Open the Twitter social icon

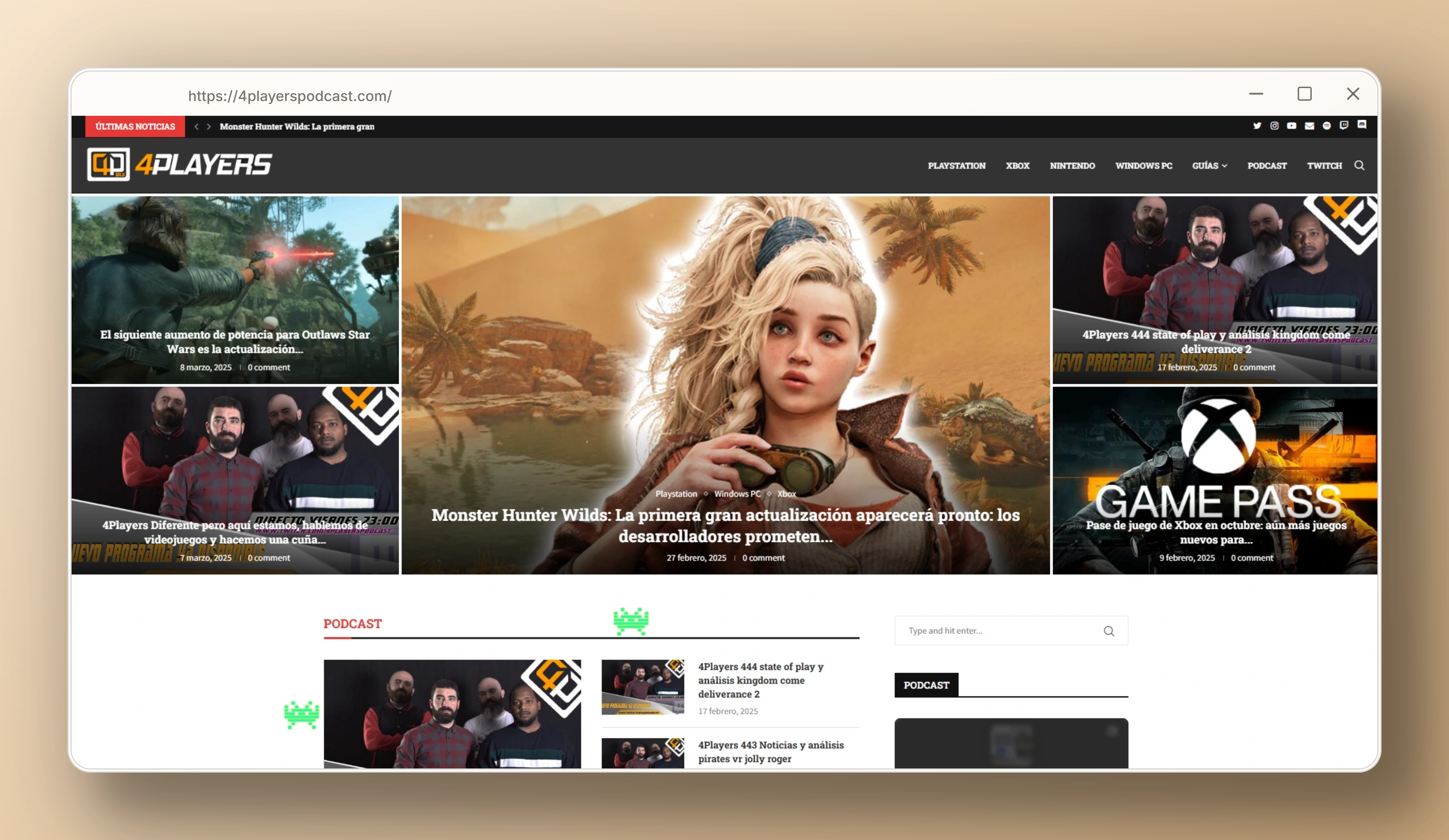click(1257, 126)
